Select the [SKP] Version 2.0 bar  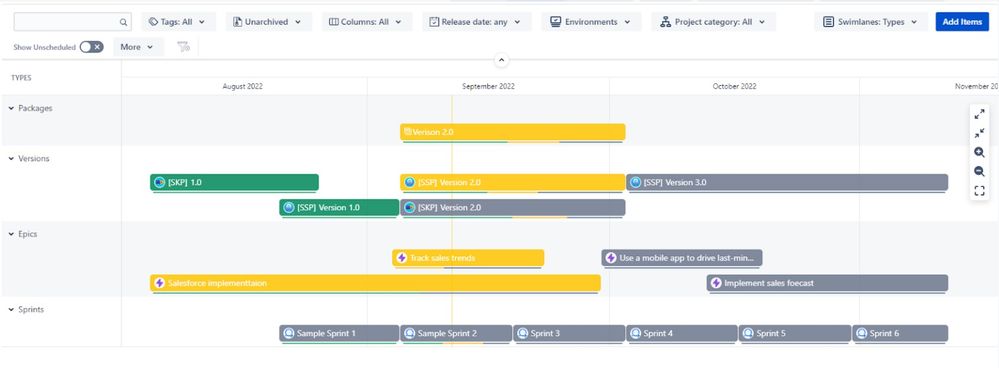pyautogui.click(x=513, y=208)
